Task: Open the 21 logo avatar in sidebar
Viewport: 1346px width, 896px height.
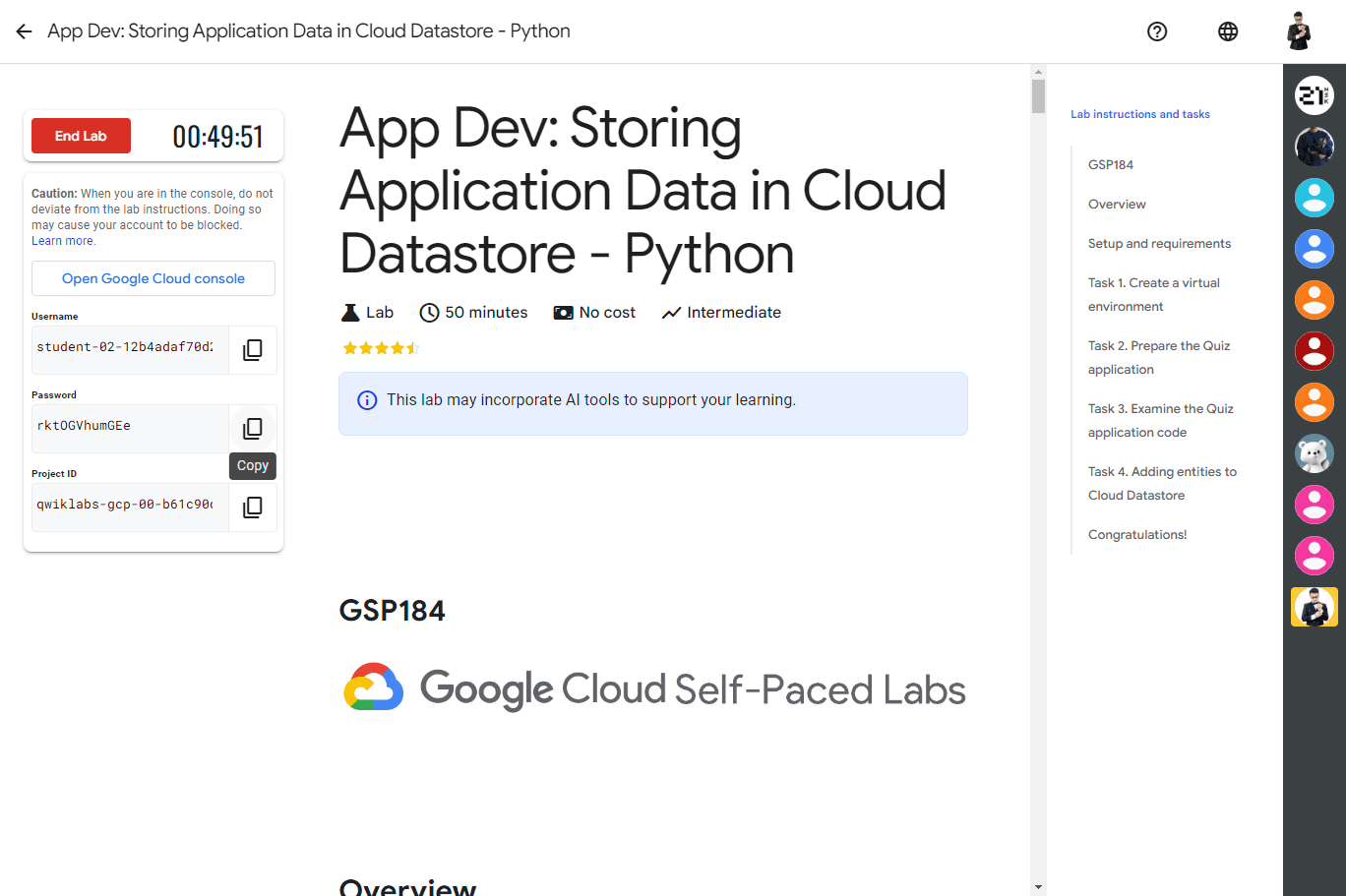Action: 1315,95
